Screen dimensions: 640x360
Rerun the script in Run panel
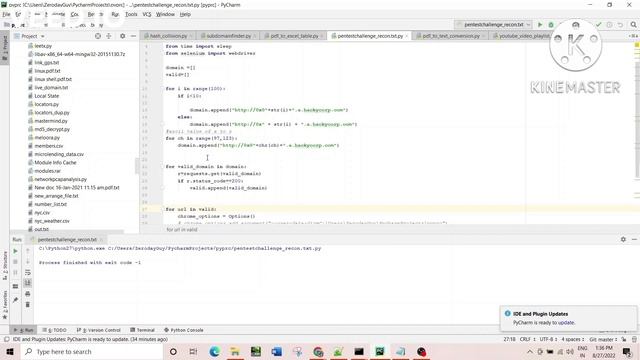[16, 251]
